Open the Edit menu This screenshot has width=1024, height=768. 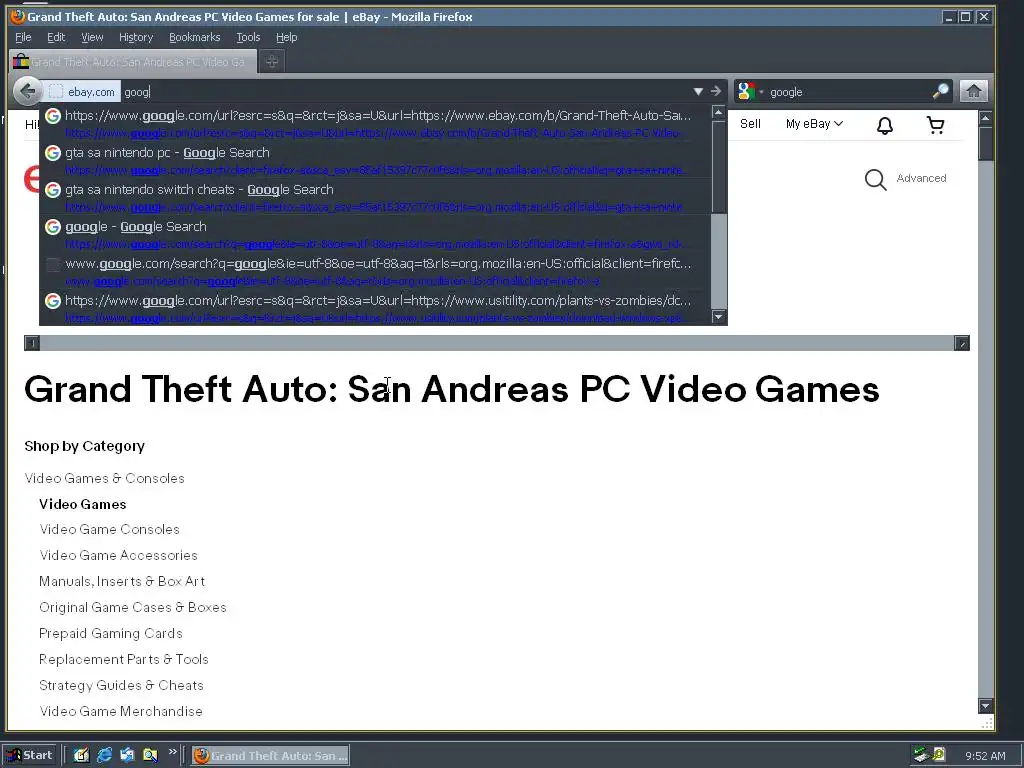(56, 37)
